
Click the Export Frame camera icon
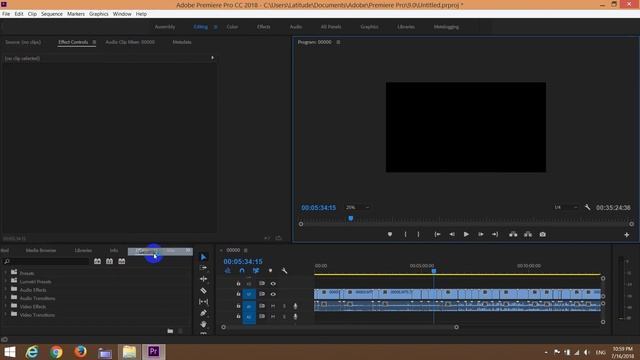(542, 234)
